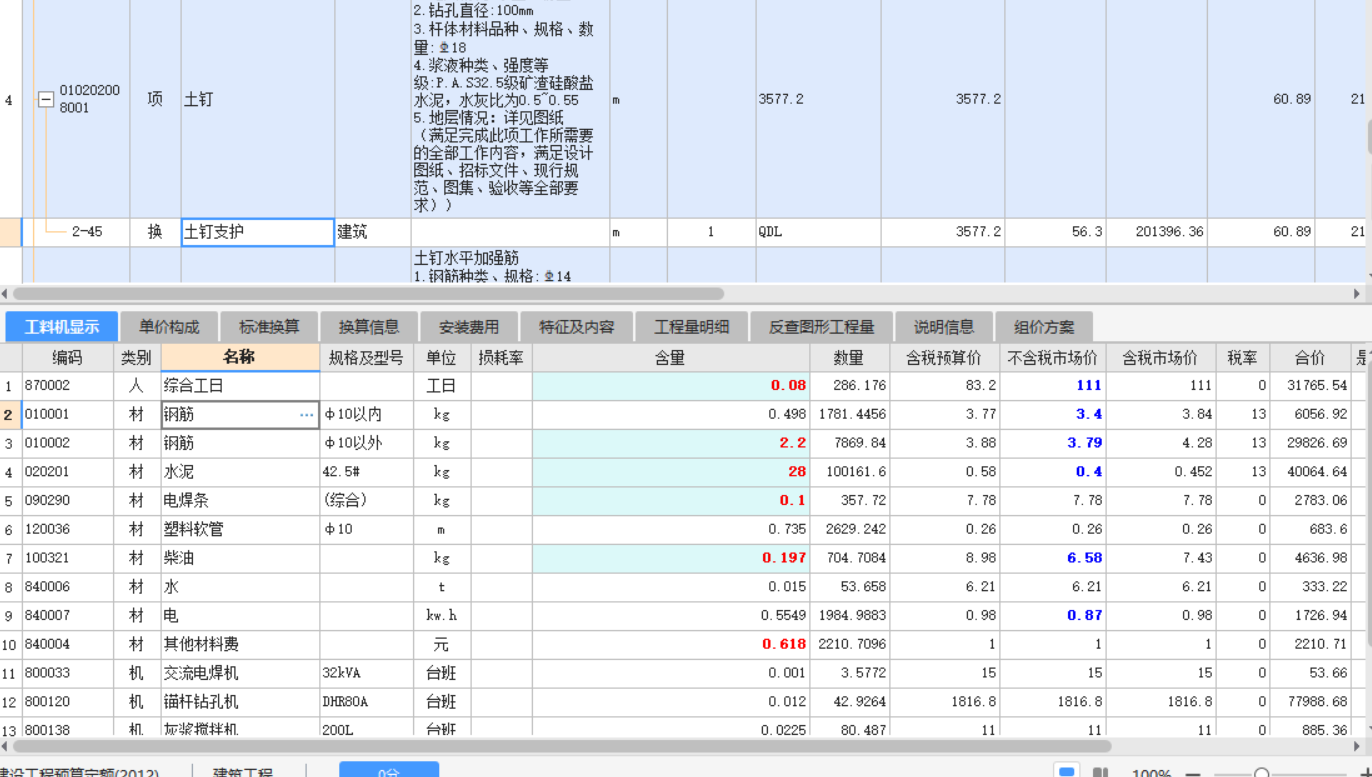Click the zoom slider handle
Viewport: 1372px width, 777px height.
tap(1262, 773)
